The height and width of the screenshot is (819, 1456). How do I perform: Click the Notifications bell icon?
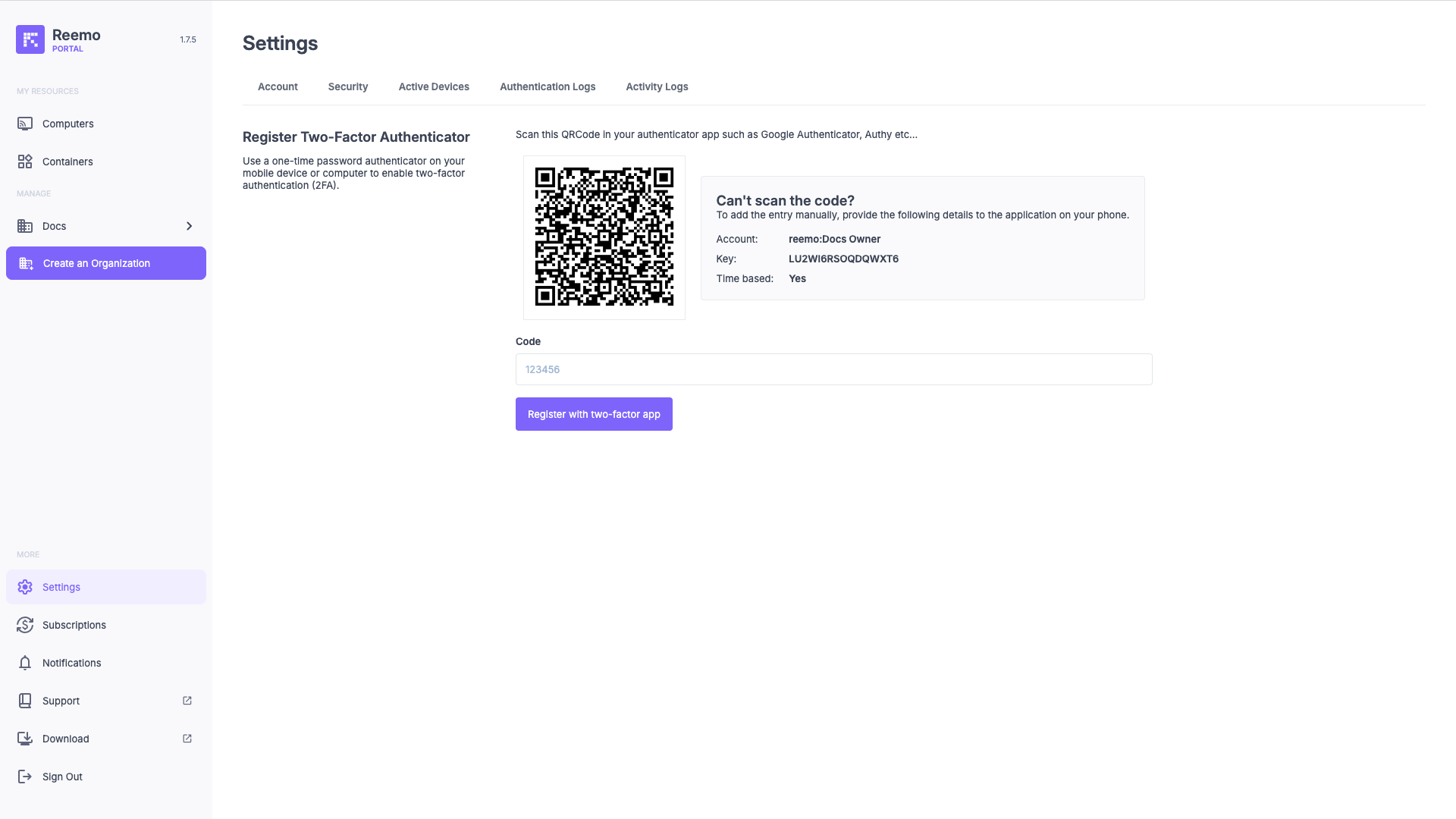click(25, 663)
